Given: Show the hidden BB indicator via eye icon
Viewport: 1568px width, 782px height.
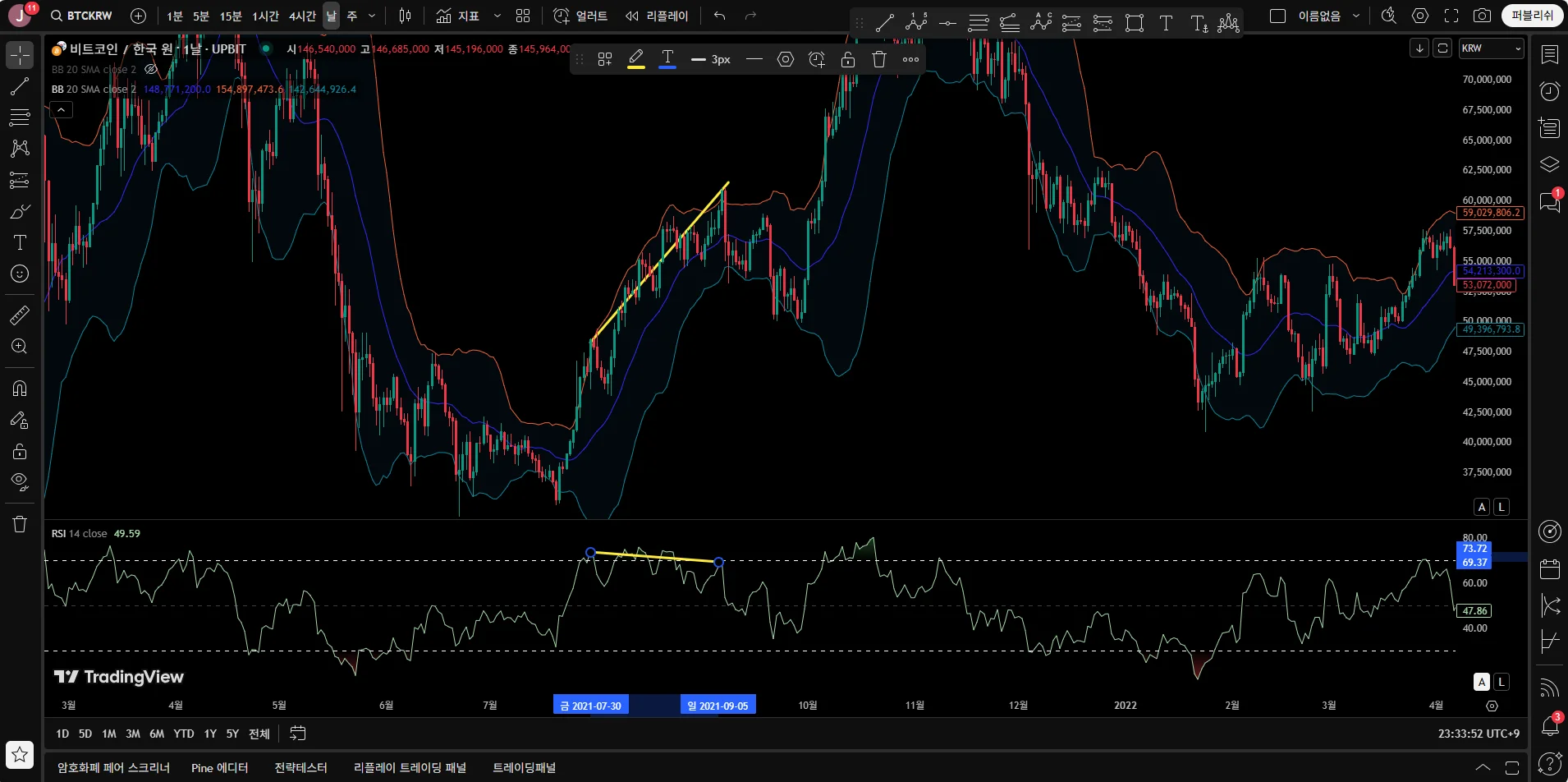Looking at the screenshot, I should [151, 69].
